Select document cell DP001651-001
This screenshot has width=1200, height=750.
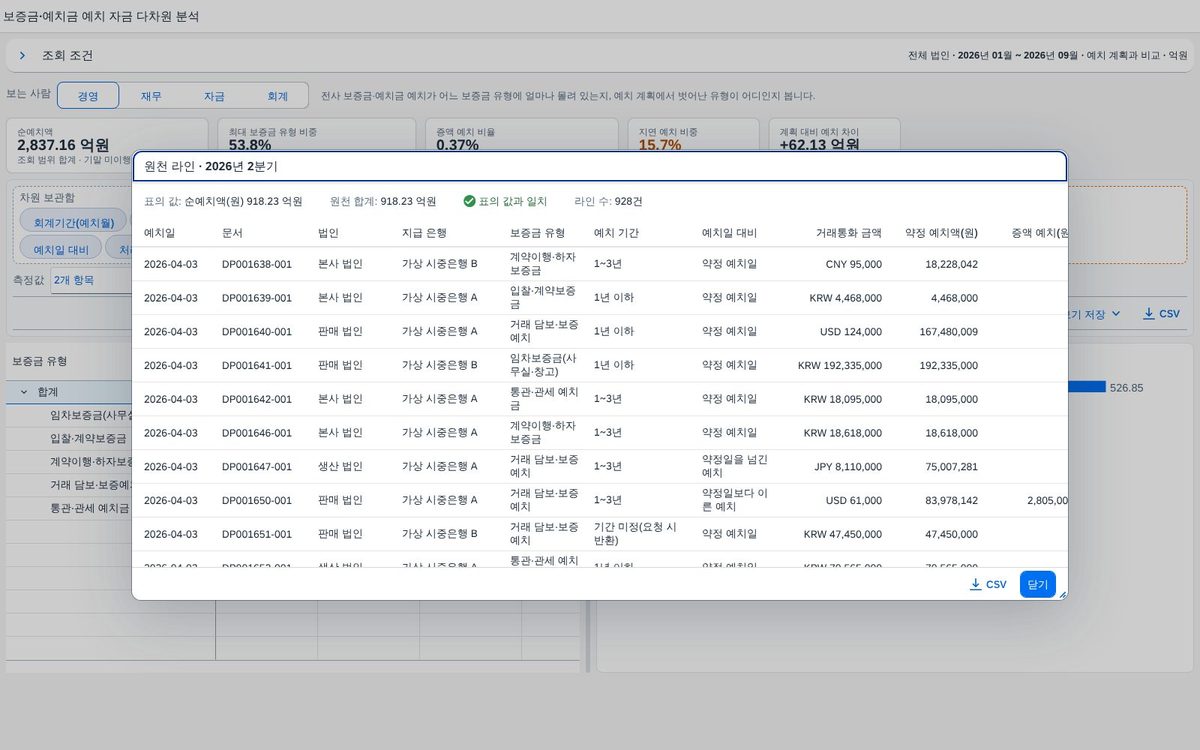pyautogui.click(x=257, y=535)
